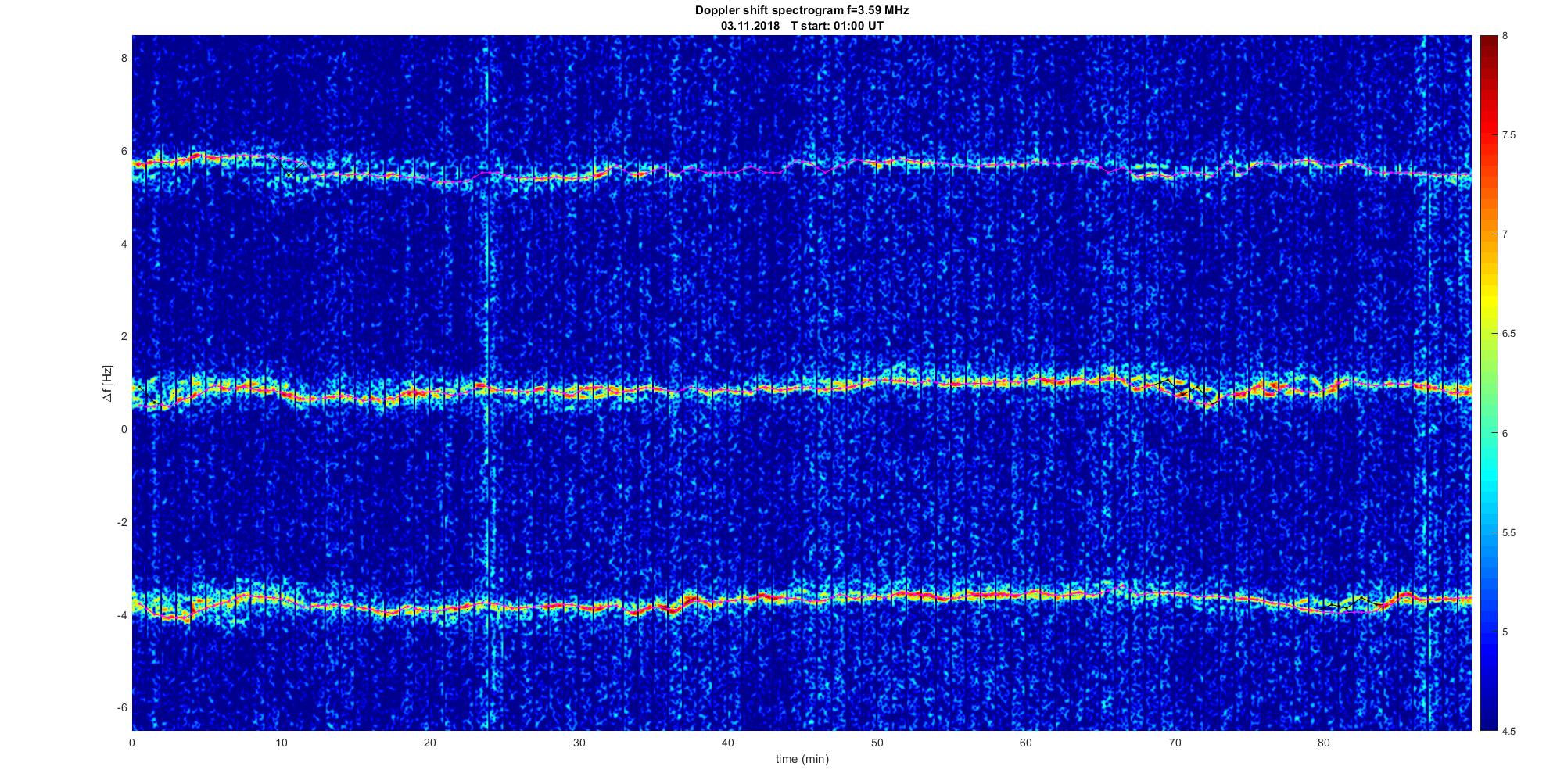
Task: Click the colorbar tick label '6.5'
Action: coord(1509,334)
